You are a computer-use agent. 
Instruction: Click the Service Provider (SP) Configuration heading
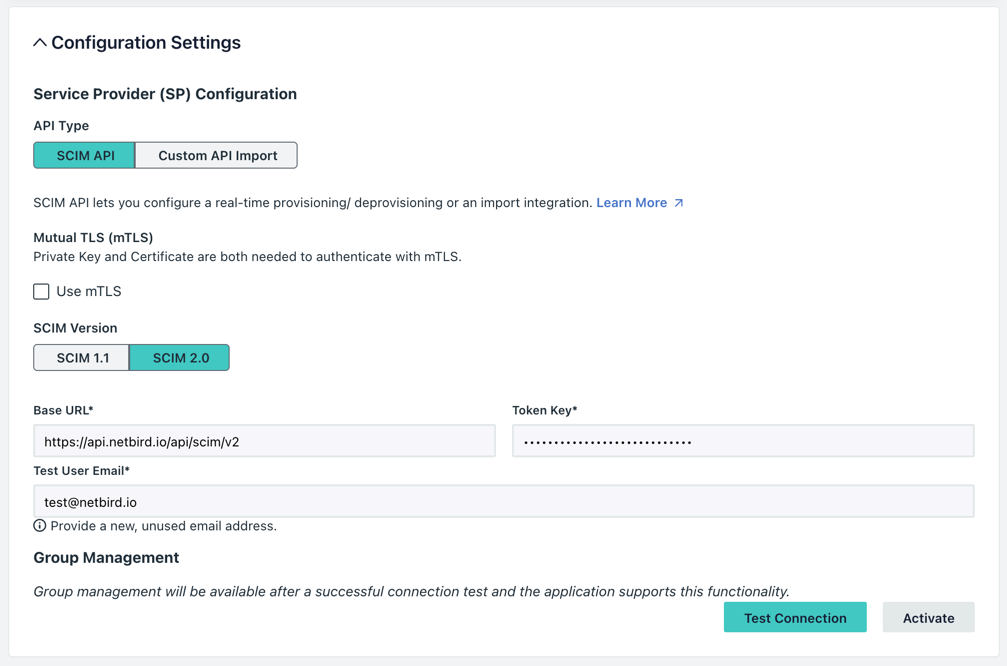coord(165,93)
